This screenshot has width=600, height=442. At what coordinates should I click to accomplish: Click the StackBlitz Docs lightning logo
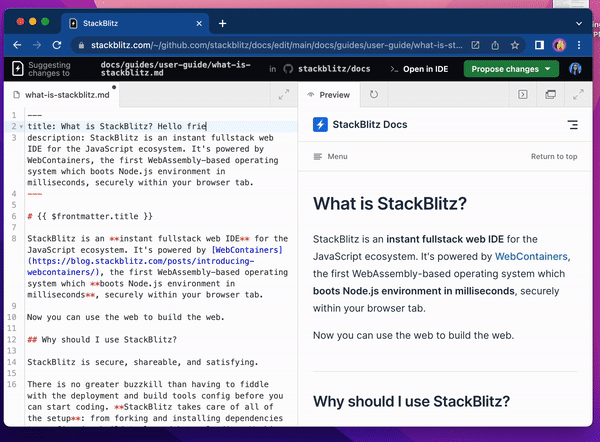click(320, 125)
